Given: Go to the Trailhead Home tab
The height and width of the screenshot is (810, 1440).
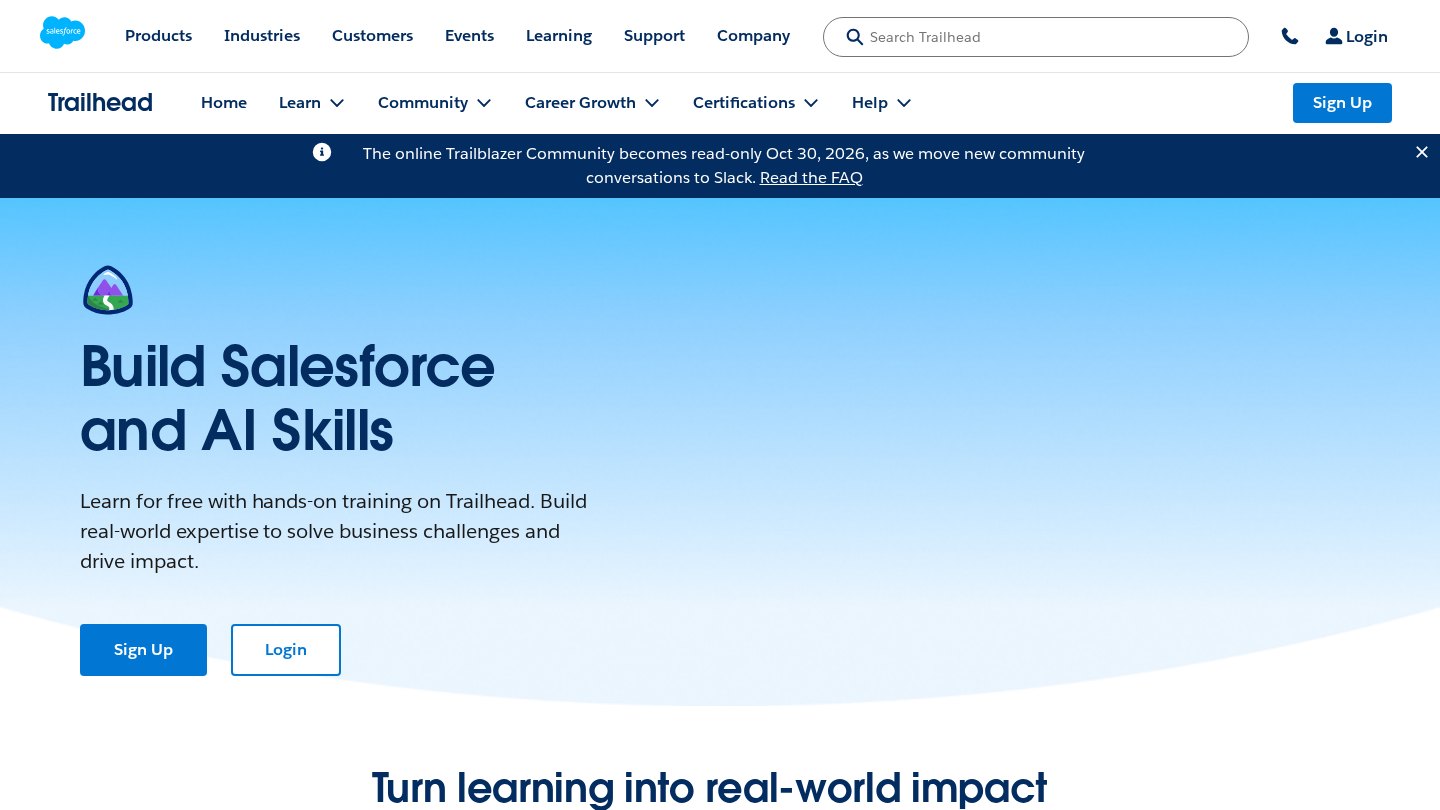Looking at the screenshot, I should pos(224,102).
